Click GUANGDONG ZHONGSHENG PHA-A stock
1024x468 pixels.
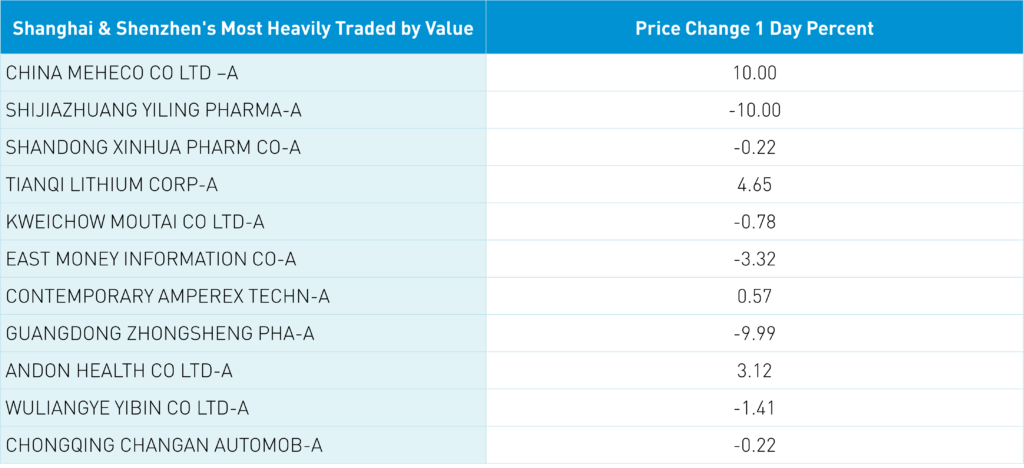(x=160, y=333)
